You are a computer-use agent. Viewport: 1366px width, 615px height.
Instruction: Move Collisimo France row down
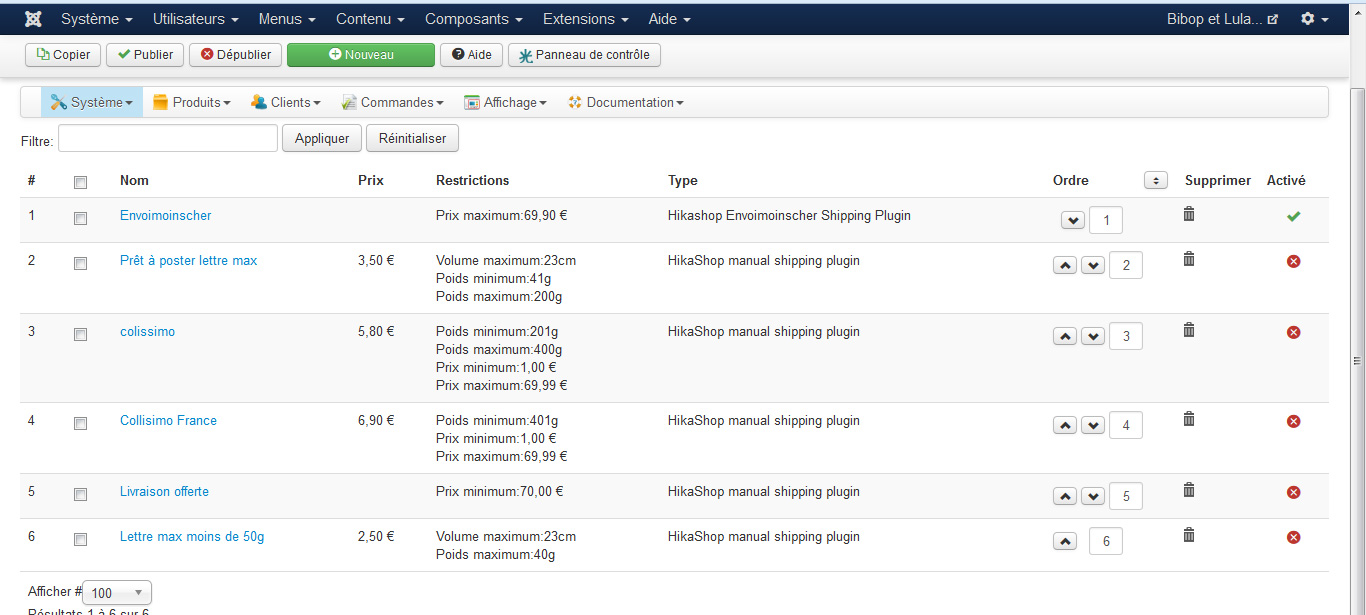pyautogui.click(x=1093, y=426)
